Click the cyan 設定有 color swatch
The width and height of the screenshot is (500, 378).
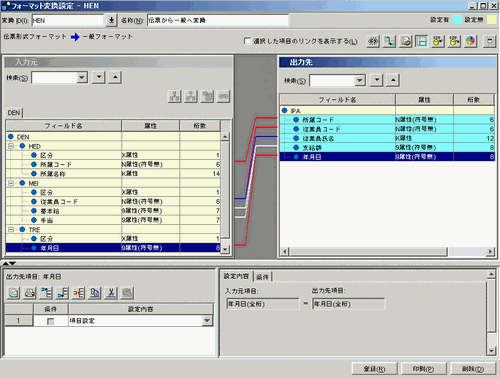point(457,20)
